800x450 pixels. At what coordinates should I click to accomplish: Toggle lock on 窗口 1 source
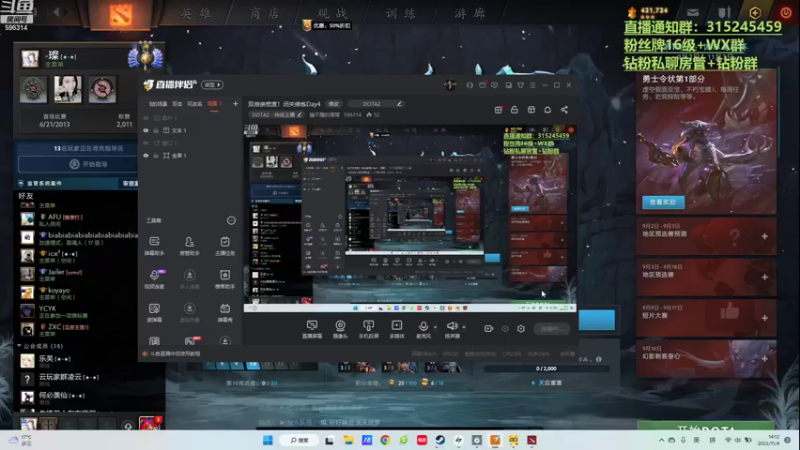click(x=156, y=143)
